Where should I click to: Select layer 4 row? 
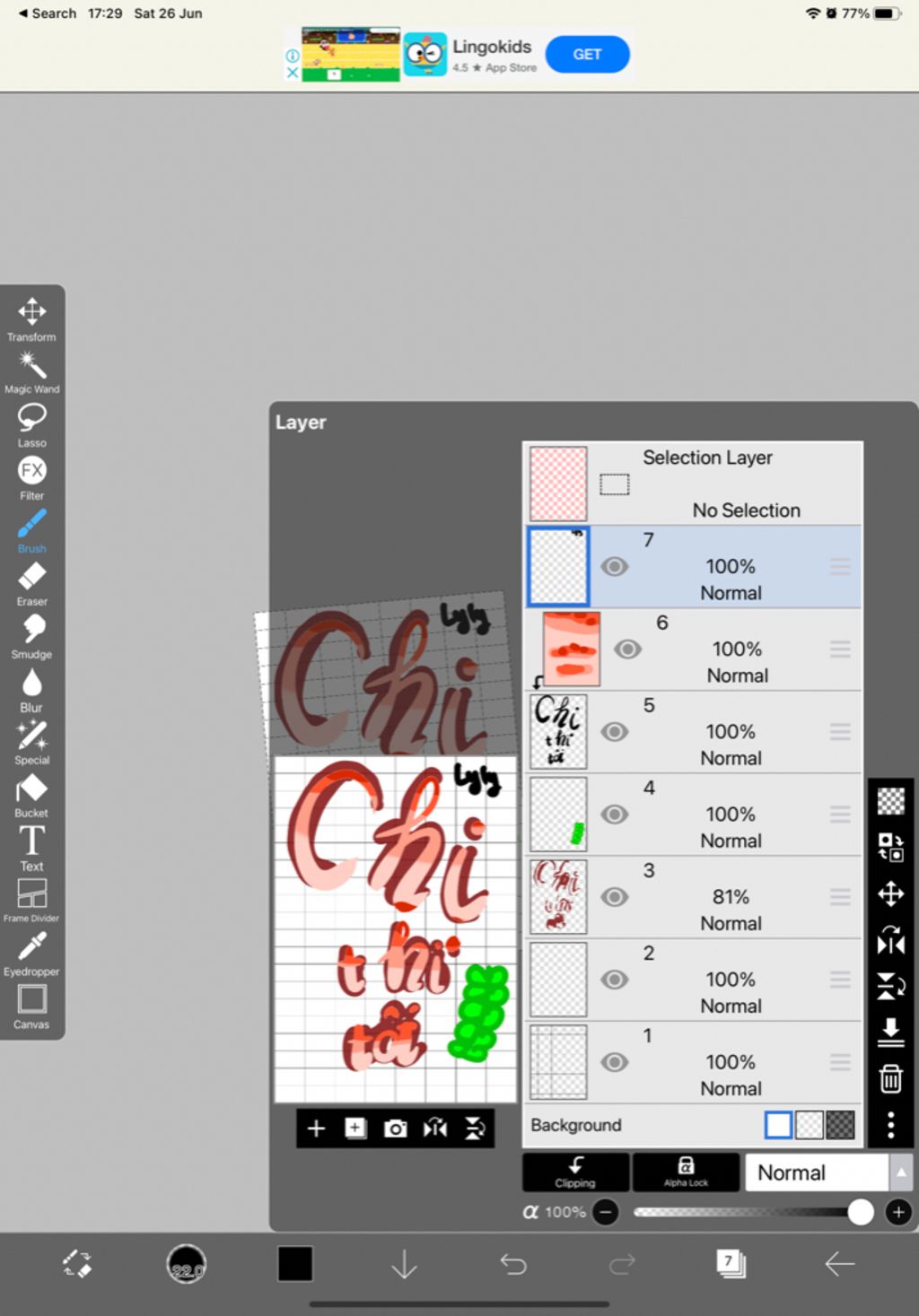(x=693, y=814)
